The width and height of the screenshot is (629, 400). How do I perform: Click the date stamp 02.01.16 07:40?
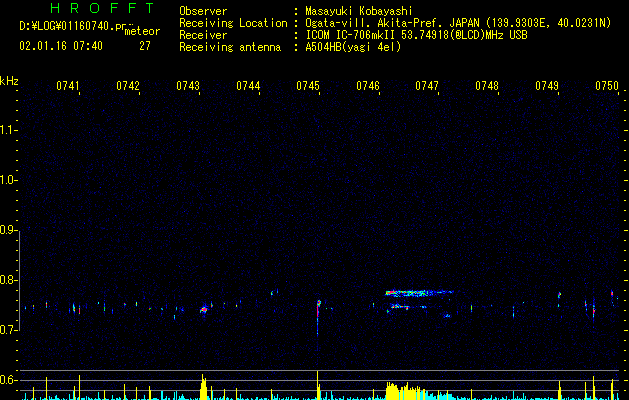pos(61,46)
